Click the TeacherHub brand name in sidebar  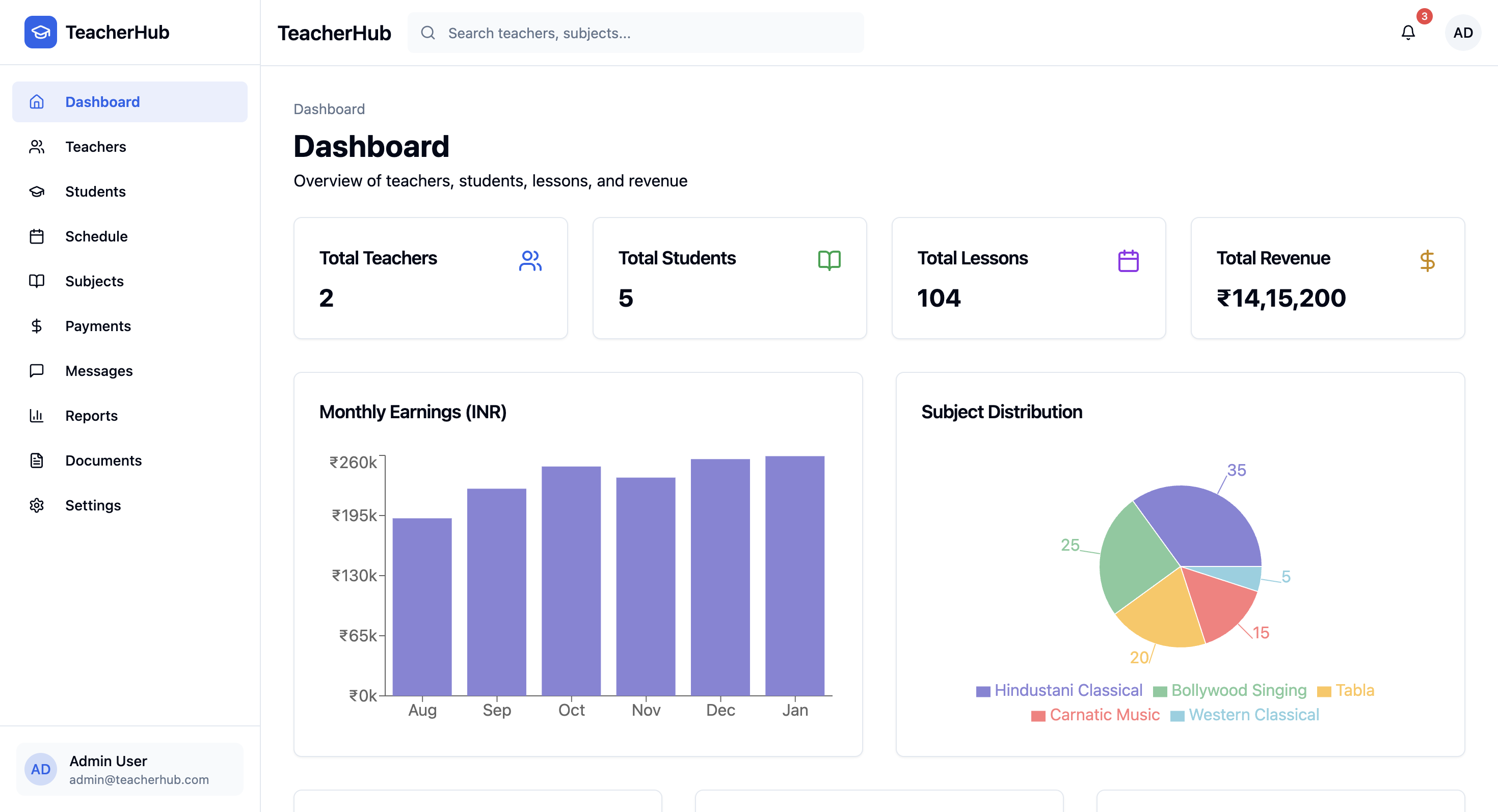pyautogui.click(x=117, y=32)
